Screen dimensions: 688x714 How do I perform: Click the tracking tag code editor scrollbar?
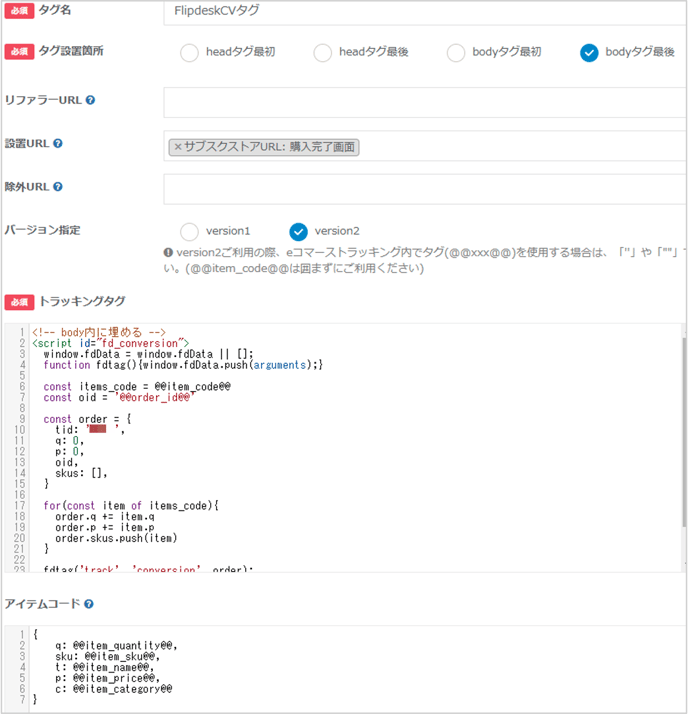click(684, 433)
